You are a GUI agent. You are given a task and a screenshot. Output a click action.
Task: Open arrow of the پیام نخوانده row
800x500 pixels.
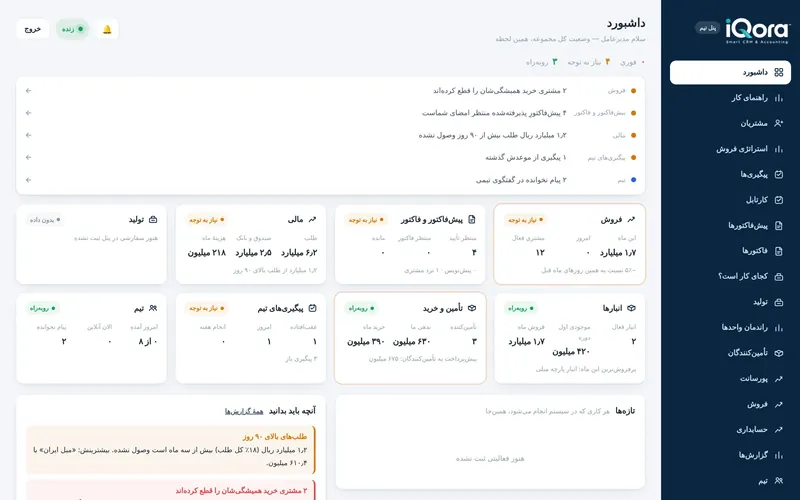click(x=29, y=180)
